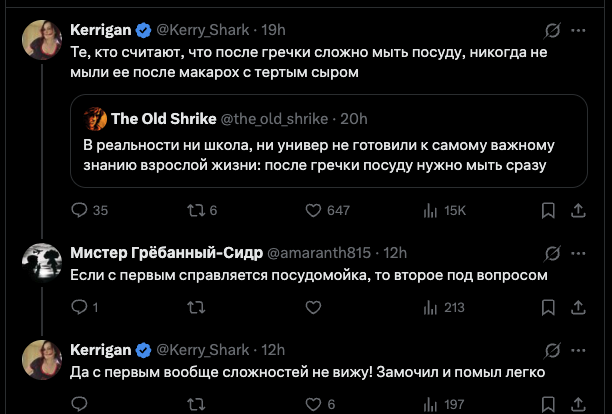Share Kerrigan's tweet about макароны с тертым сыром

[578, 211]
